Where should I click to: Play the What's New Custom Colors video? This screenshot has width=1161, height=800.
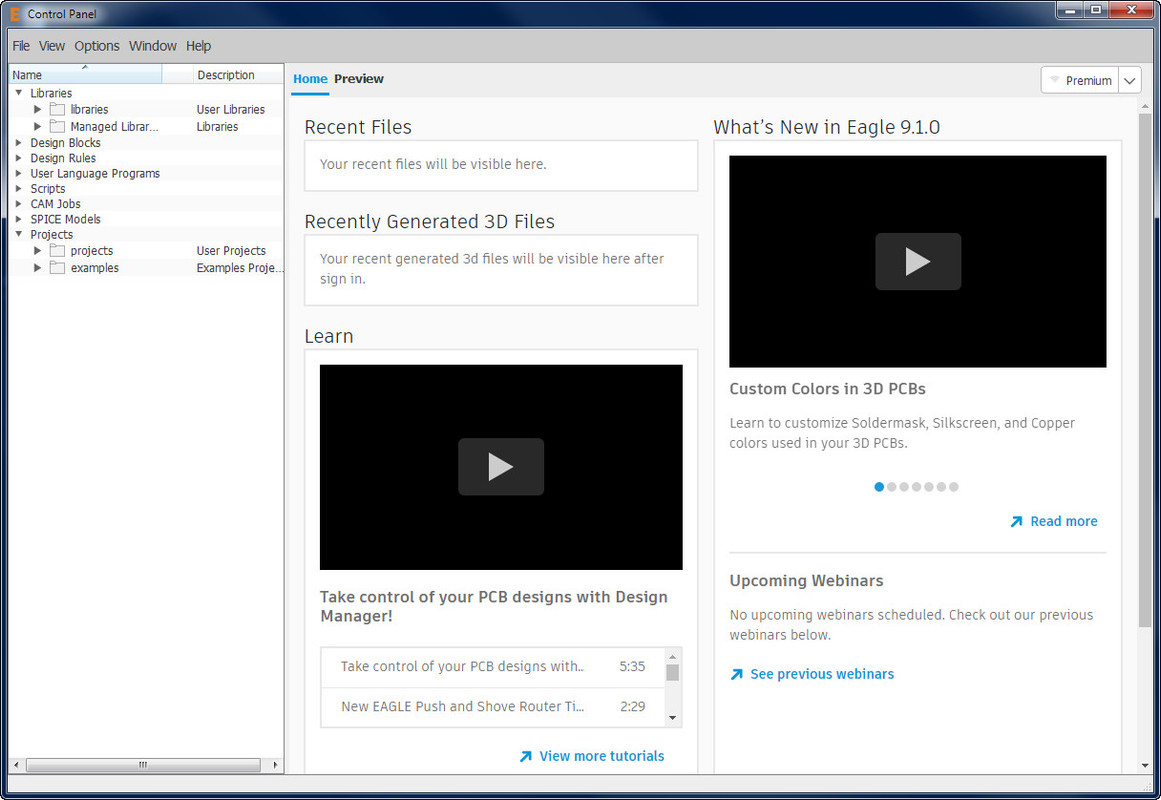pos(918,261)
